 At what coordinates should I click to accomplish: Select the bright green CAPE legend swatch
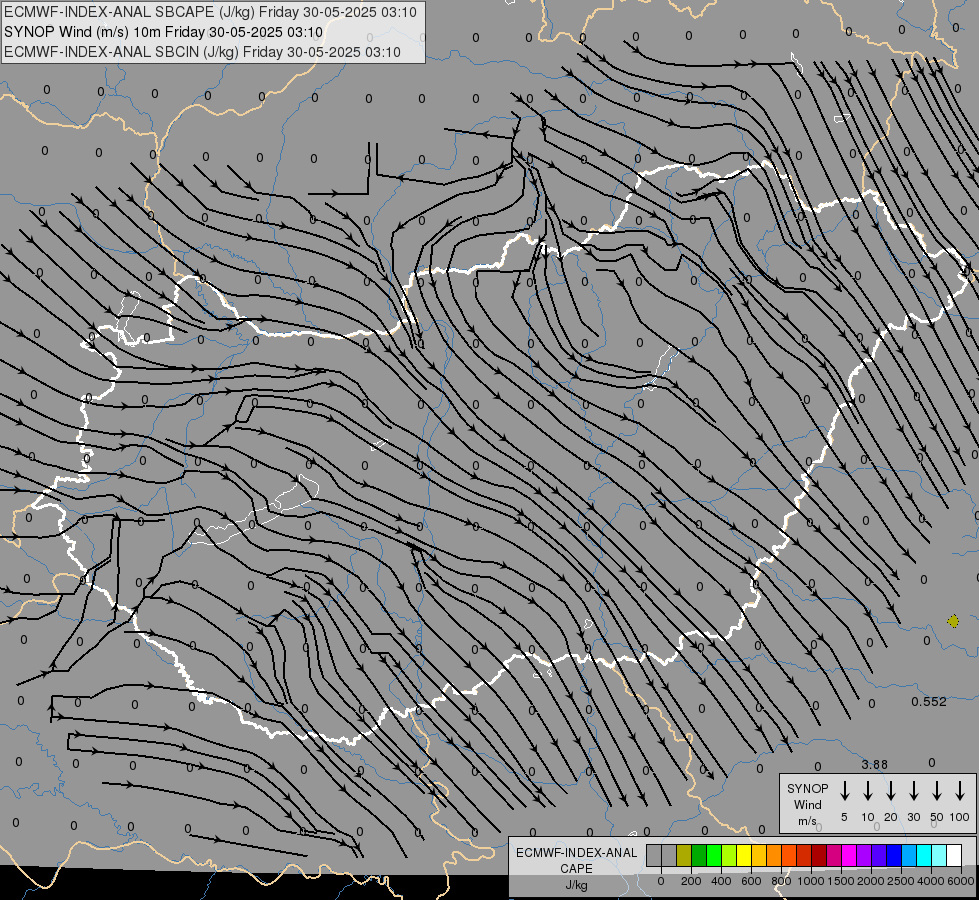(714, 856)
